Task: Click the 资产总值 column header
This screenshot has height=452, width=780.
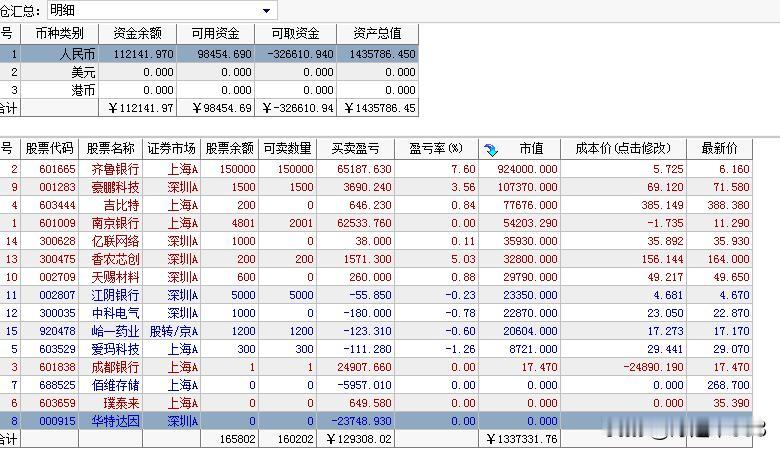Action: (378, 33)
